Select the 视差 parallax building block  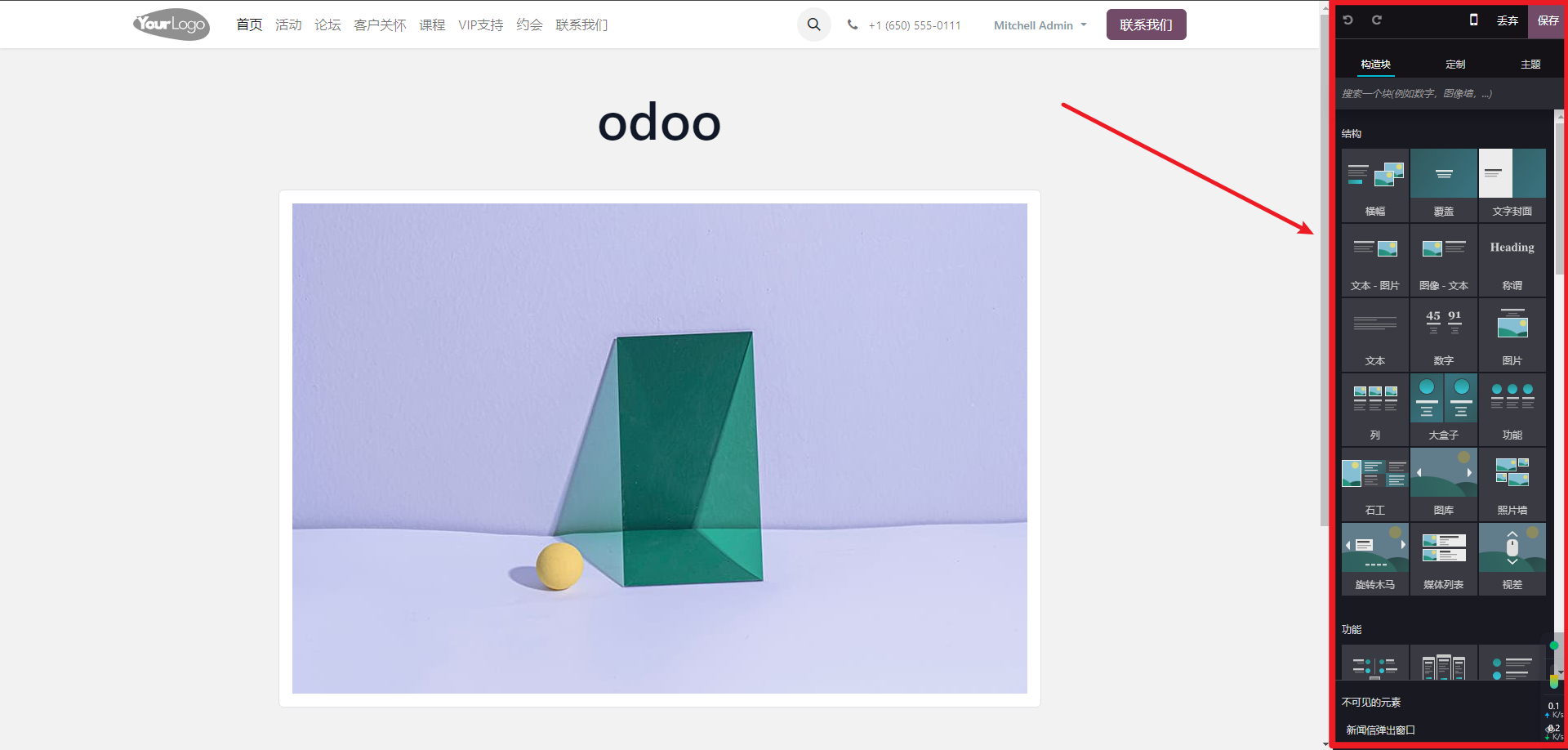(x=1512, y=559)
